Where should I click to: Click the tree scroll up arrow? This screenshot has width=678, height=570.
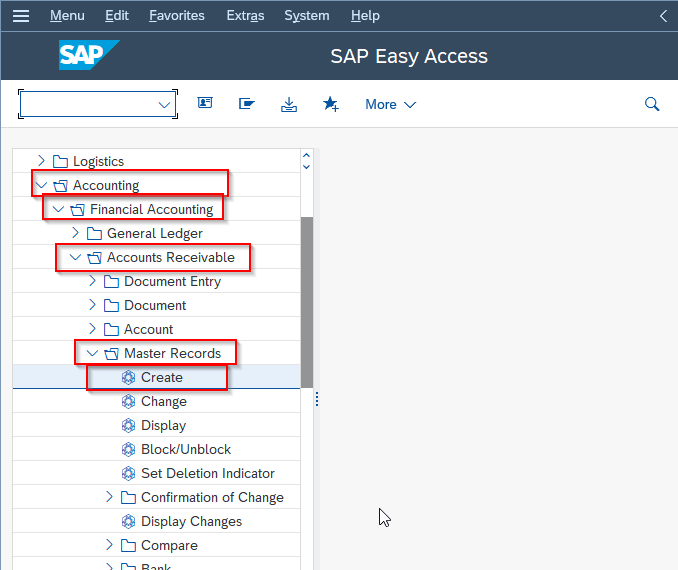point(307,156)
